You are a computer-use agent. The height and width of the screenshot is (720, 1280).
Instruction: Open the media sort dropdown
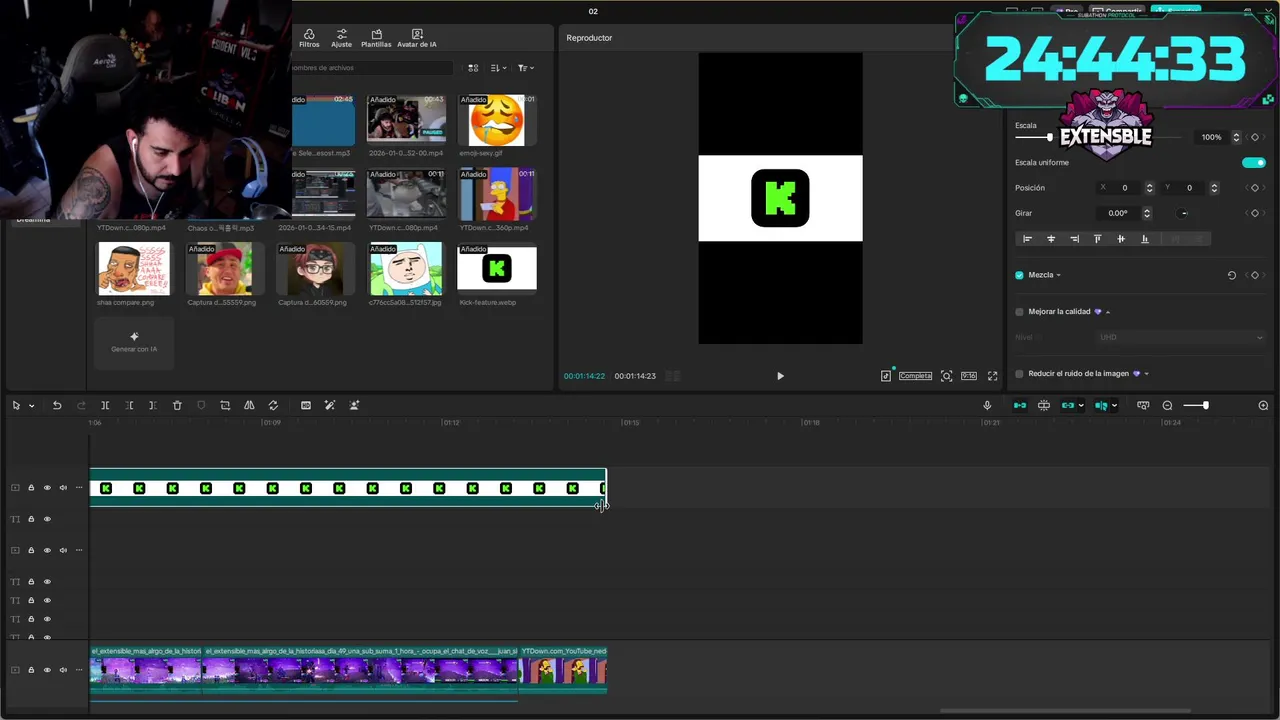[498, 68]
